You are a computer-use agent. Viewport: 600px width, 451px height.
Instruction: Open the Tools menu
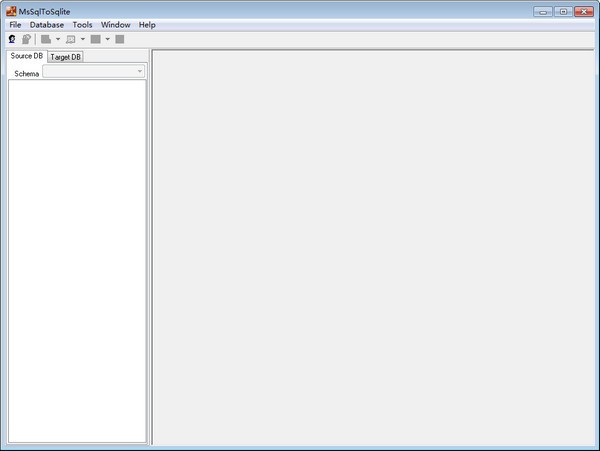[82, 24]
